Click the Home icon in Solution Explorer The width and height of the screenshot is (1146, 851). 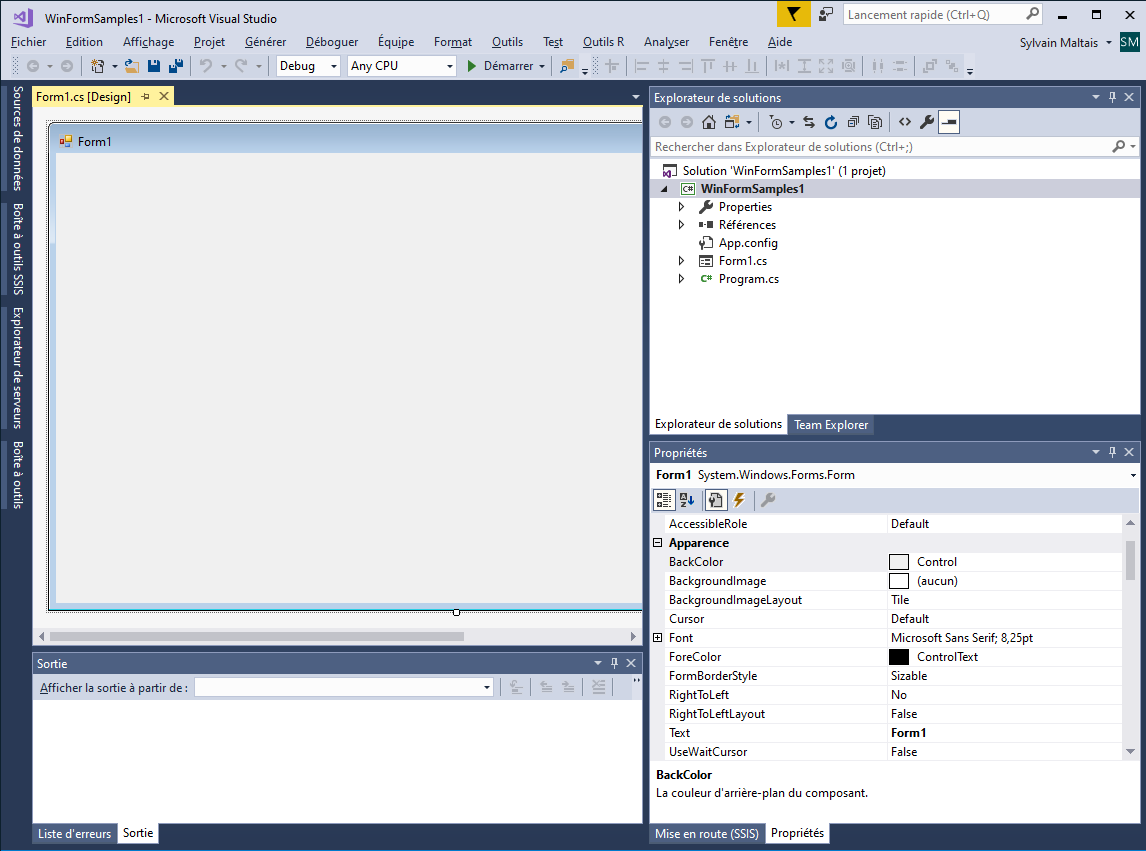pyautogui.click(x=708, y=122)
